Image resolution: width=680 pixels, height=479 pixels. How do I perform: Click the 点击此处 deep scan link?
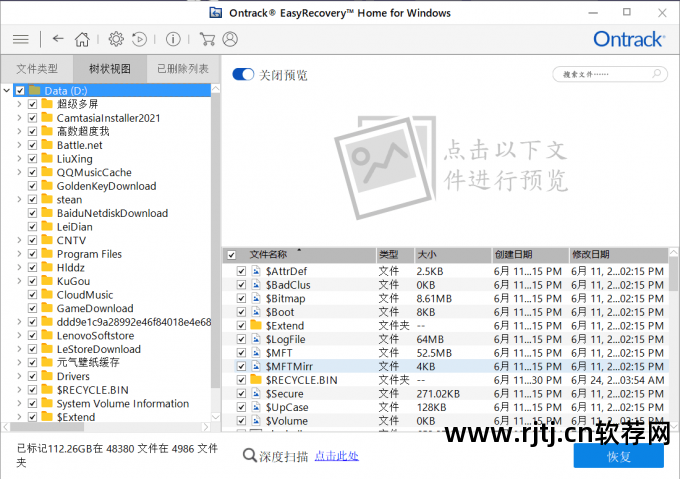point(337,456)
